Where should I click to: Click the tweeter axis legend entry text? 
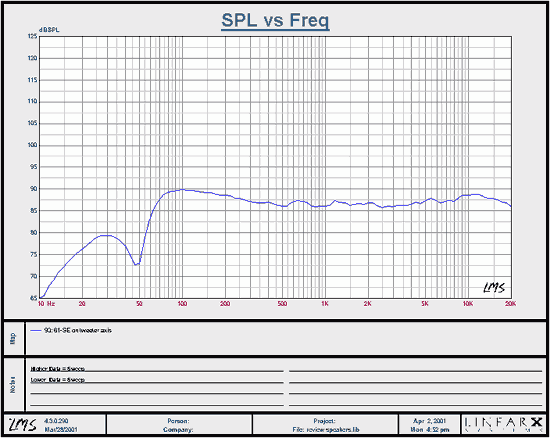[x=78, y=330]
